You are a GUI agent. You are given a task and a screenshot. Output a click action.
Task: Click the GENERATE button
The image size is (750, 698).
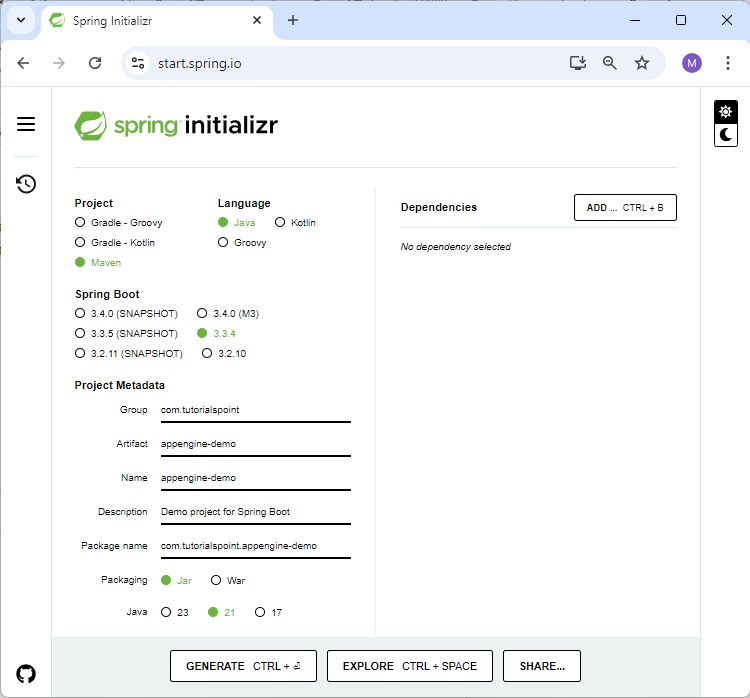click(243, 666)
